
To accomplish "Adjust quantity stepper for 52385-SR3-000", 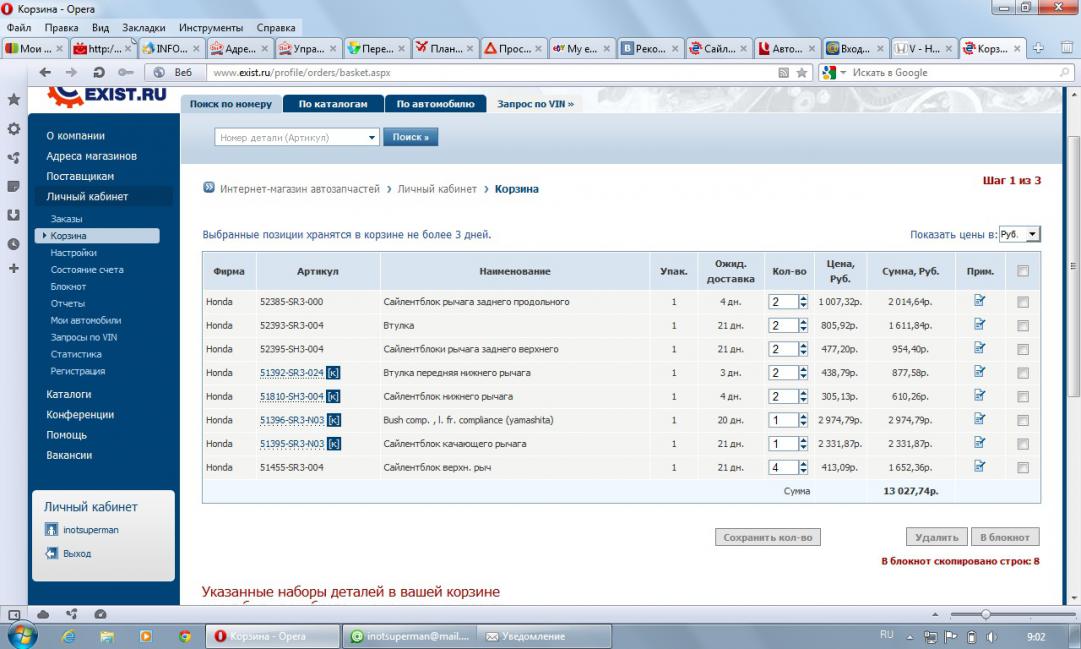I will pyautogui.click(x=802, y=301).
